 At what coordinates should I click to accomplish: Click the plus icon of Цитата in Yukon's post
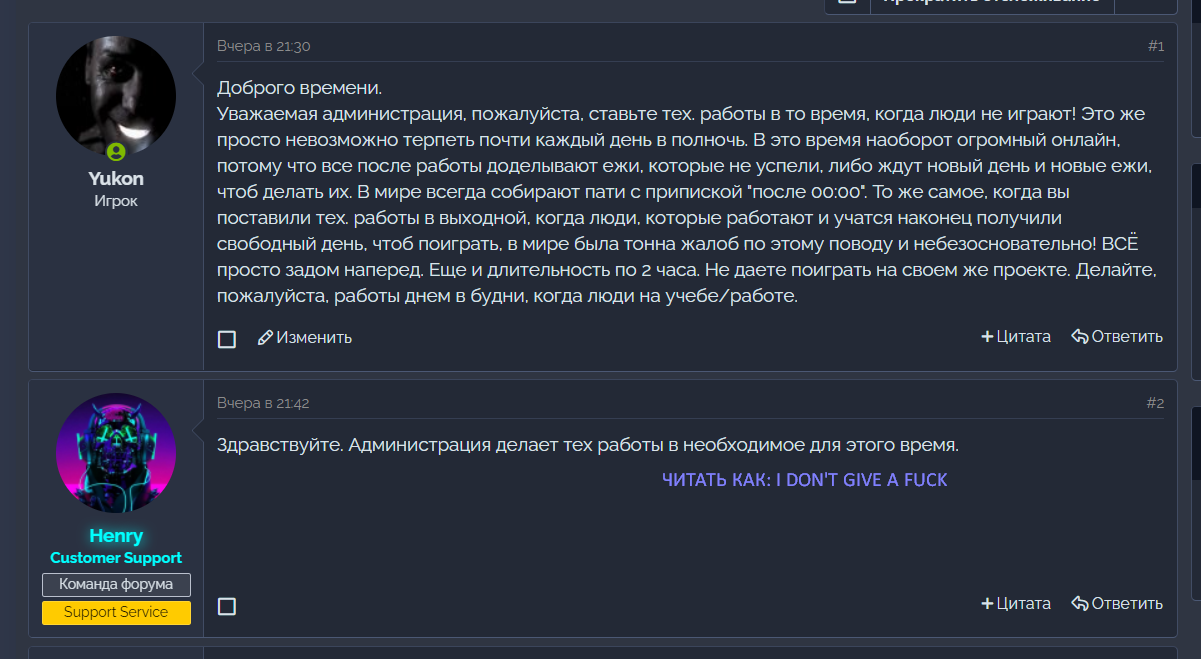click(987, 337)
